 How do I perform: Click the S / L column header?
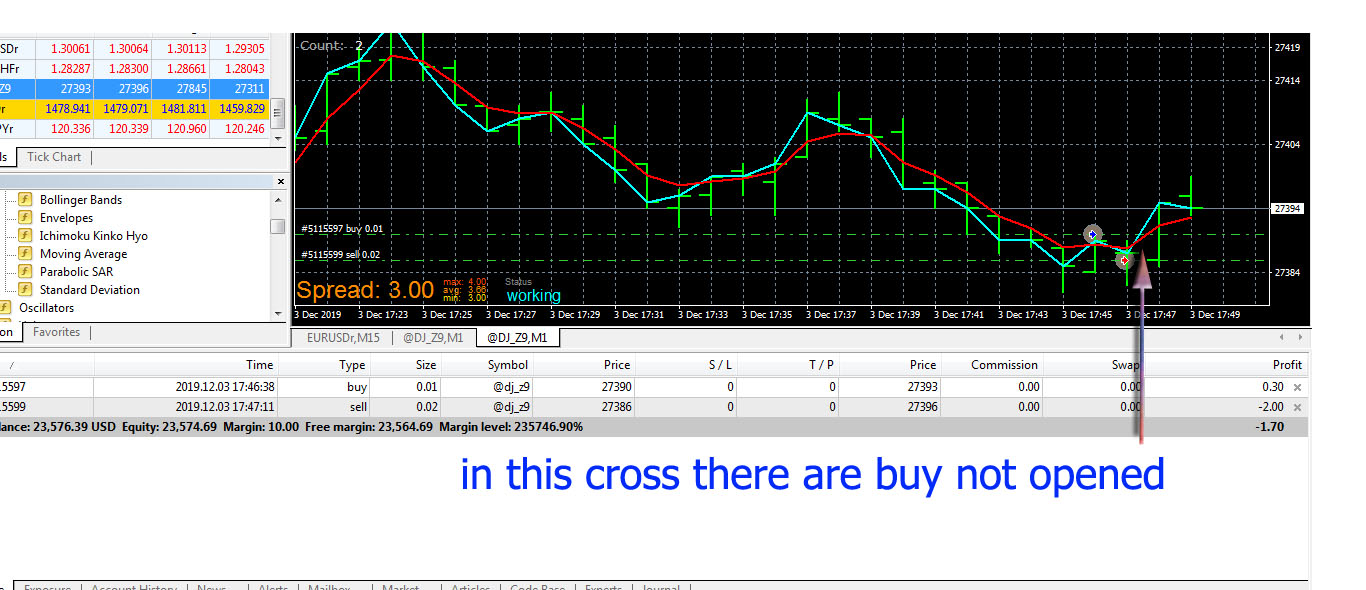720,365
